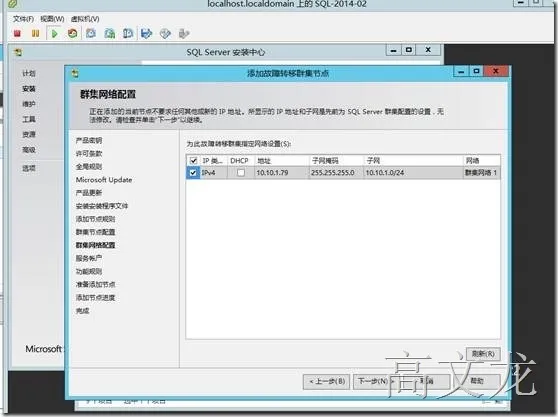
Task: Click the green play VM icon
Action: coord(54,34)
